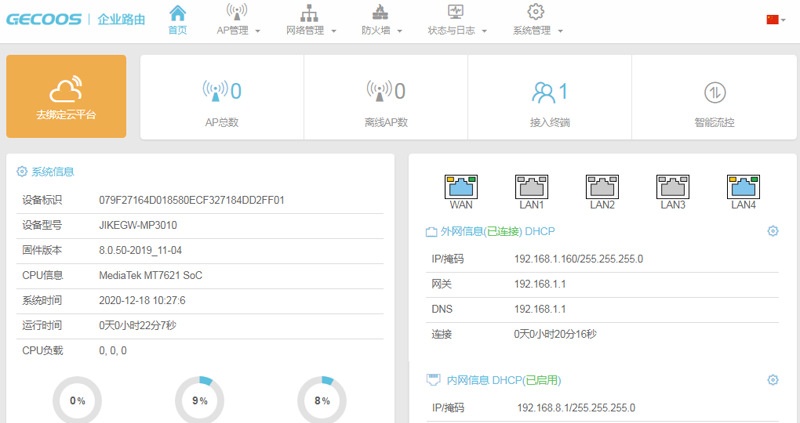The width and height of the screenshot is (800, 423).
Task: Click the LAN2 port icon
Action: (x=601, y=185)
